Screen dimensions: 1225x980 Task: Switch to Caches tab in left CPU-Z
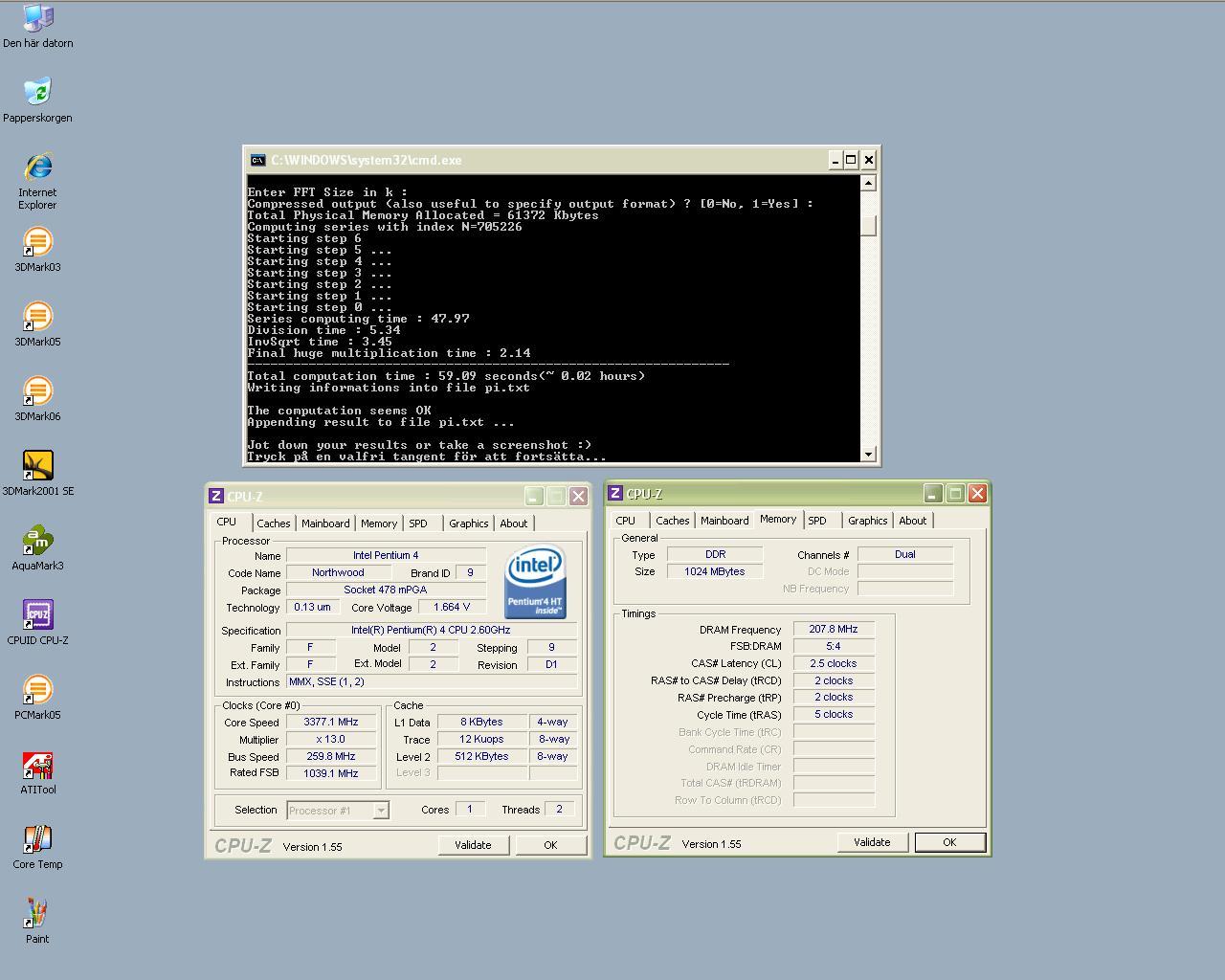pyautogui.click(x=273, y=523)
